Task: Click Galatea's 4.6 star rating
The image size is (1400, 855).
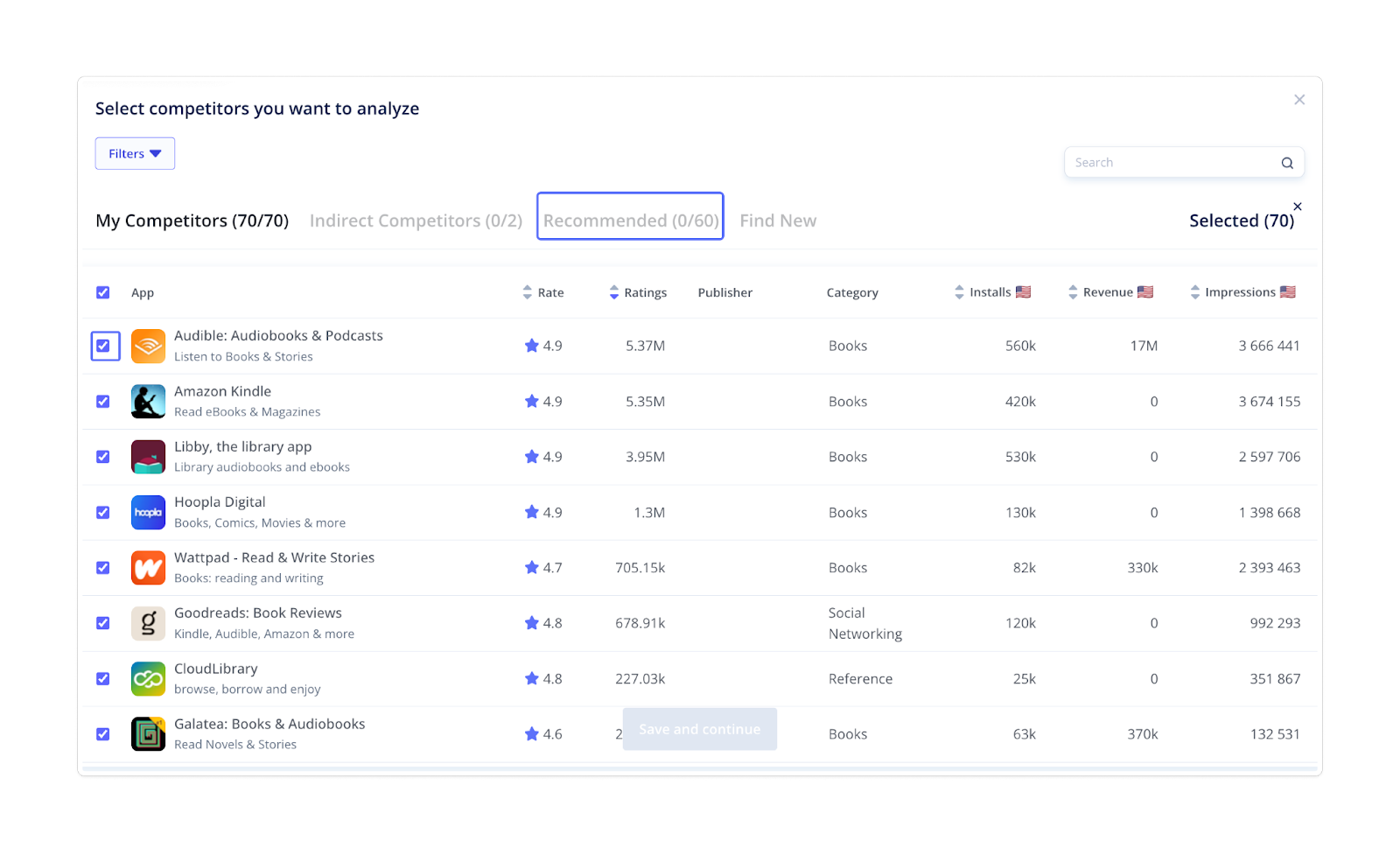Action: (x=543, y=734)
